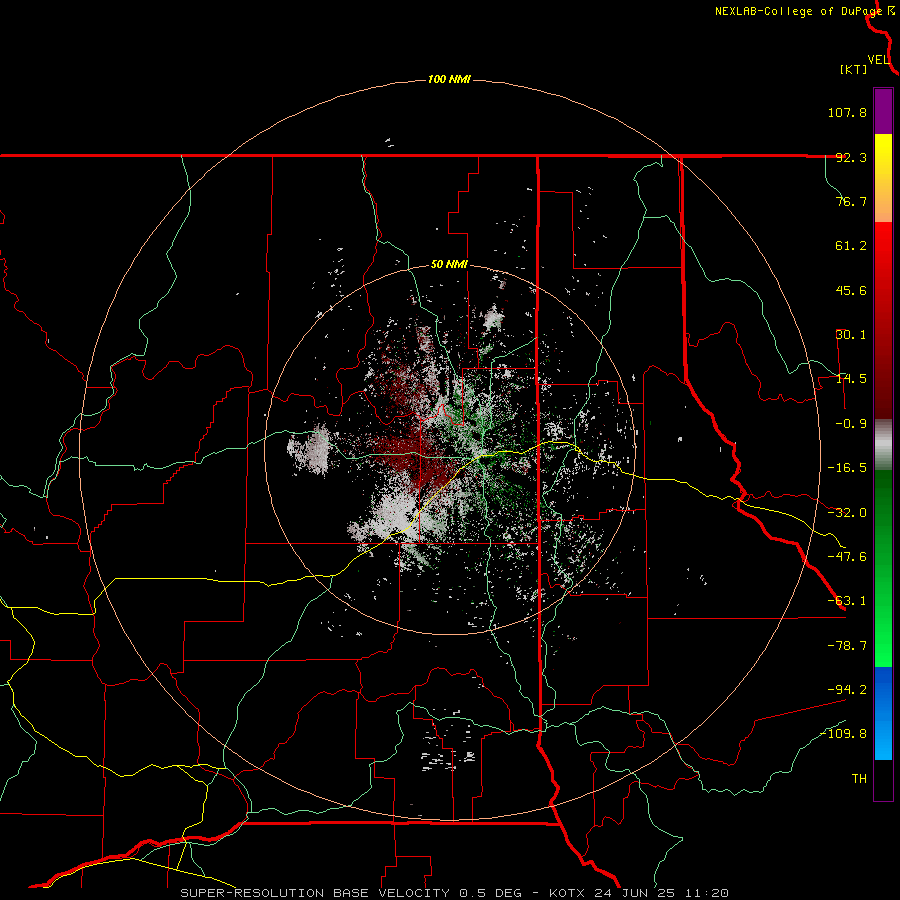Viewport: 900px width, 900px height.
Task: Click the TH label at legend bottom
Action: click(859, 779)
